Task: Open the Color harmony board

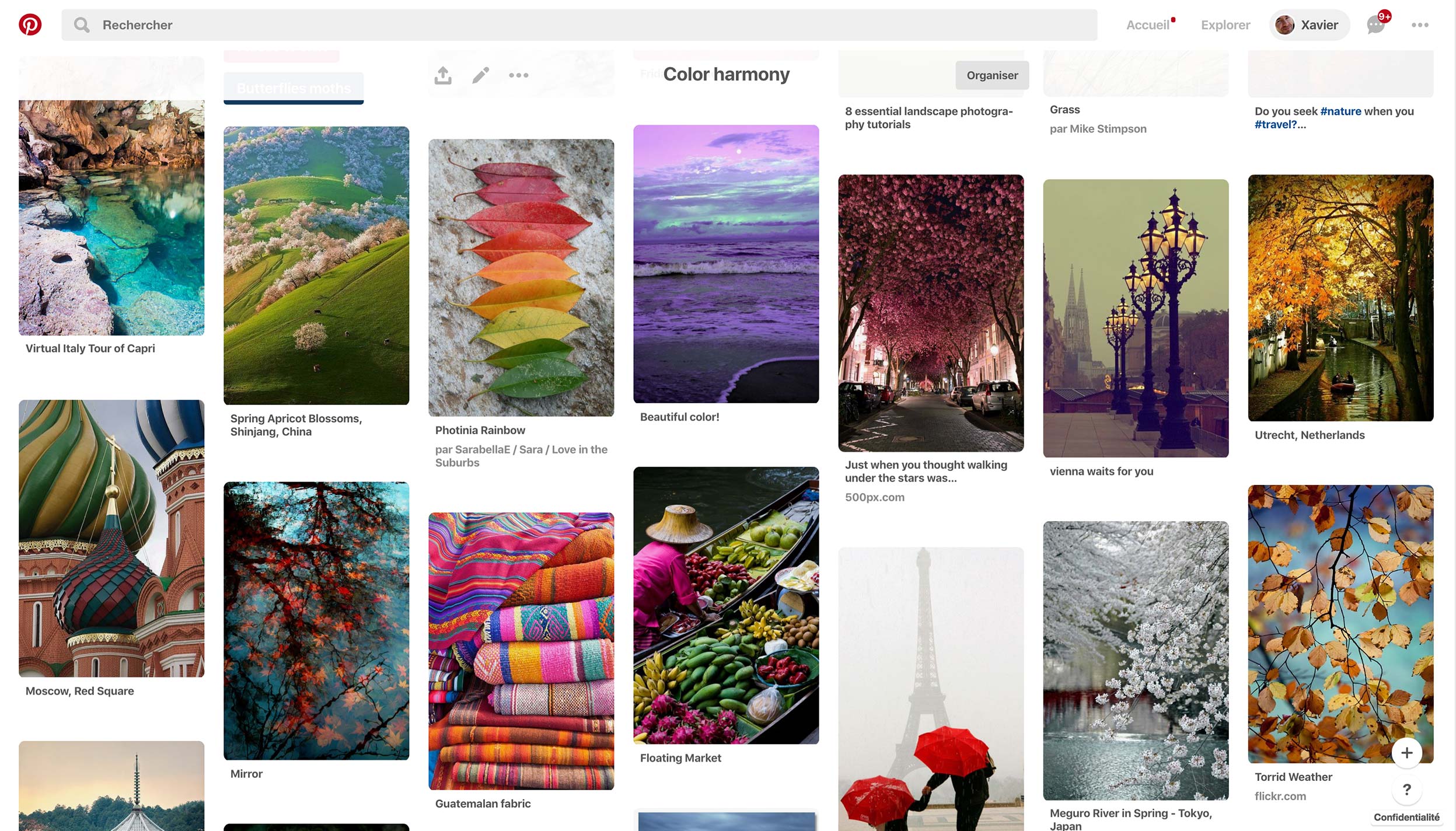Action: [726, 74]
